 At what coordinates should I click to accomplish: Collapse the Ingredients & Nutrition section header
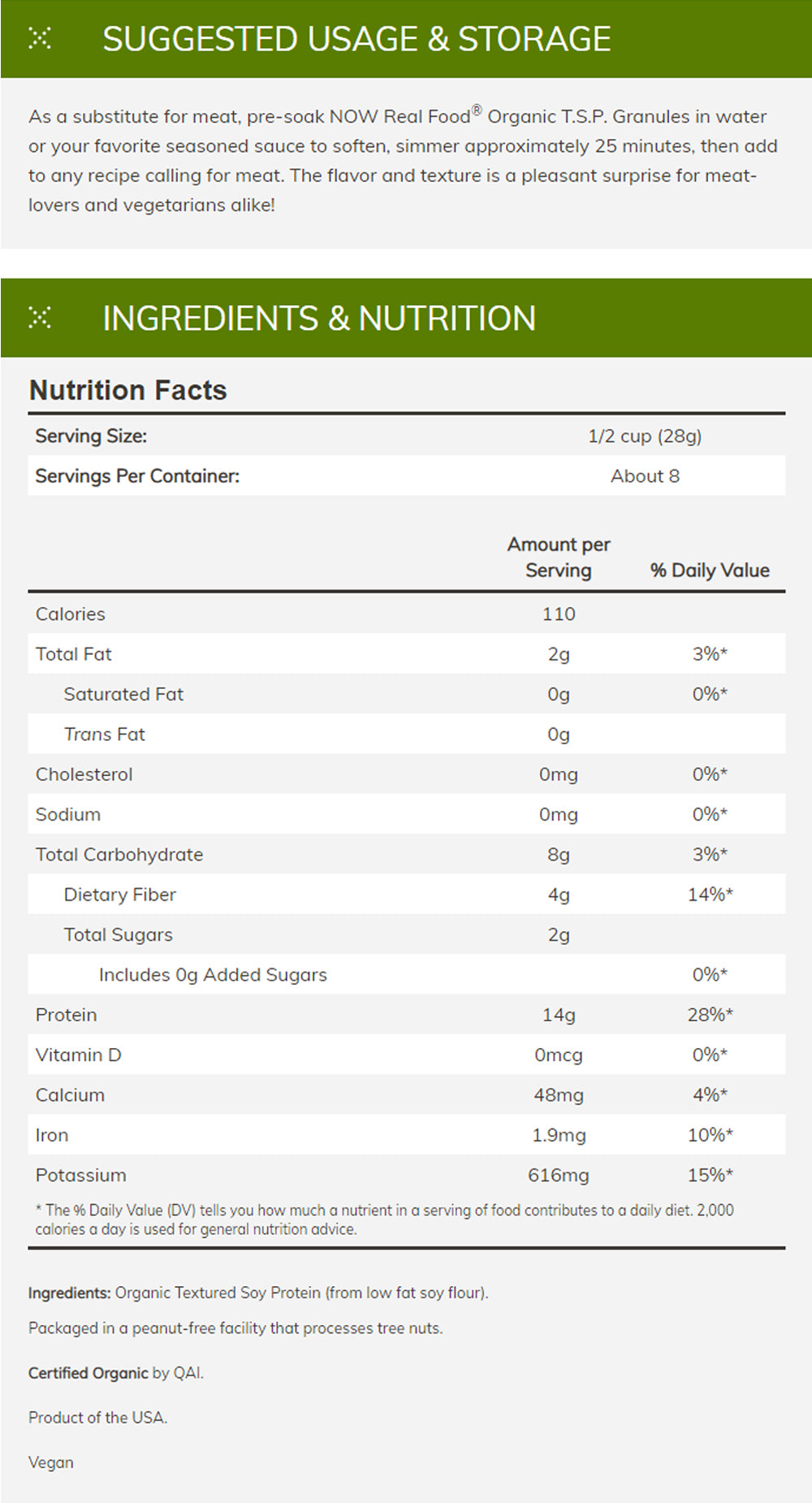[319, 318]
